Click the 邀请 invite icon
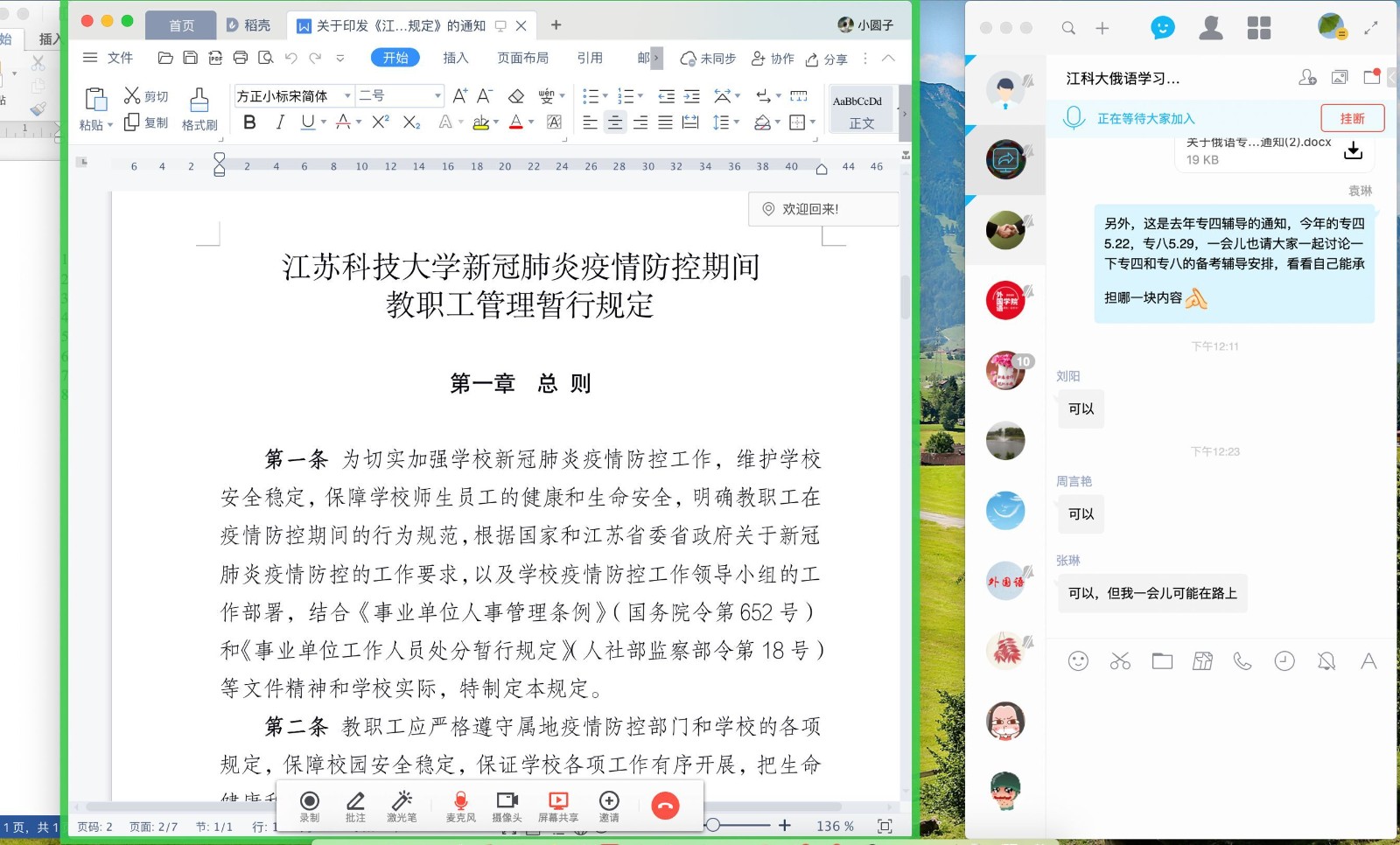 609,805
